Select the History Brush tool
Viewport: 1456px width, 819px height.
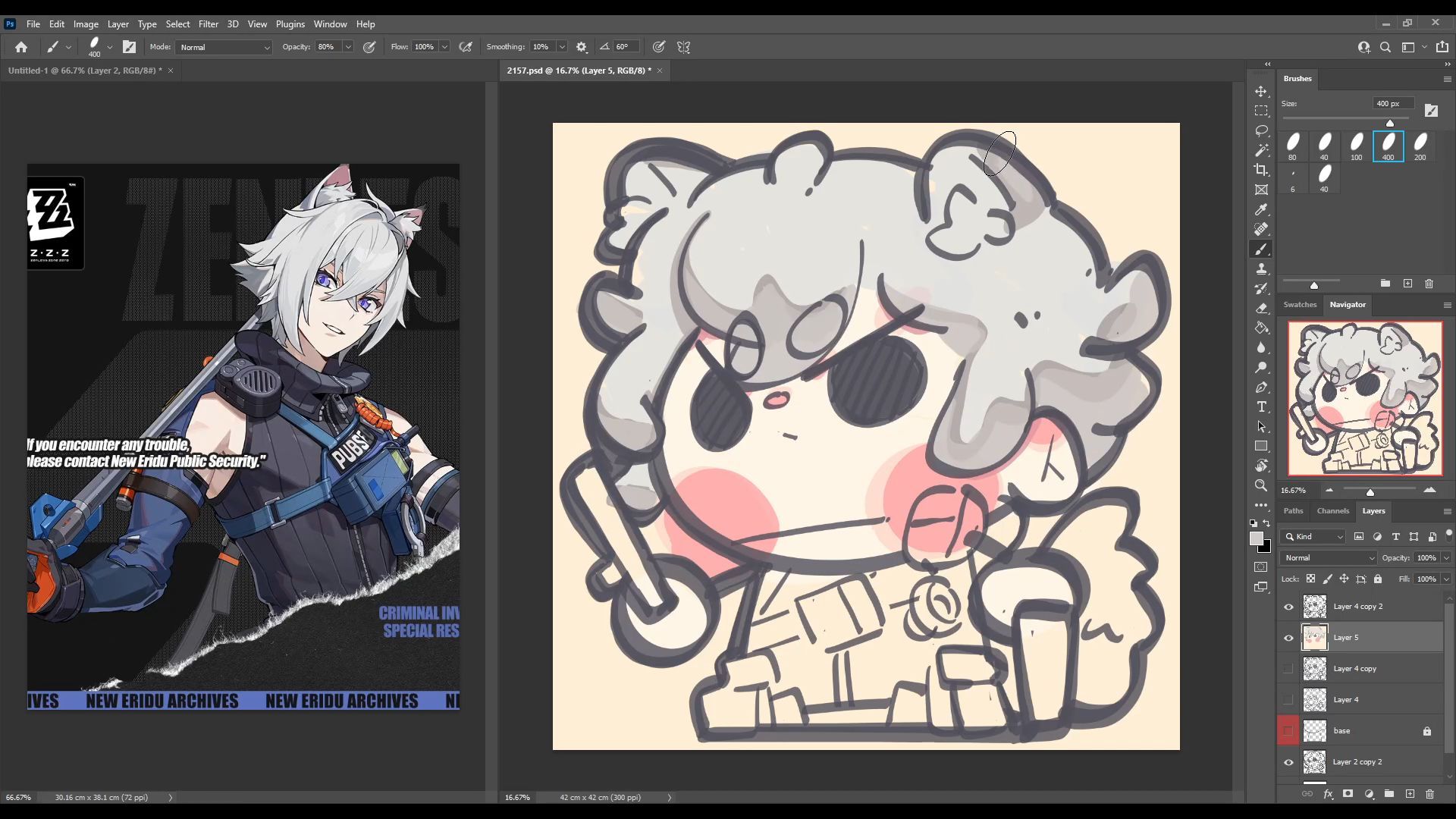point(1261,289)
